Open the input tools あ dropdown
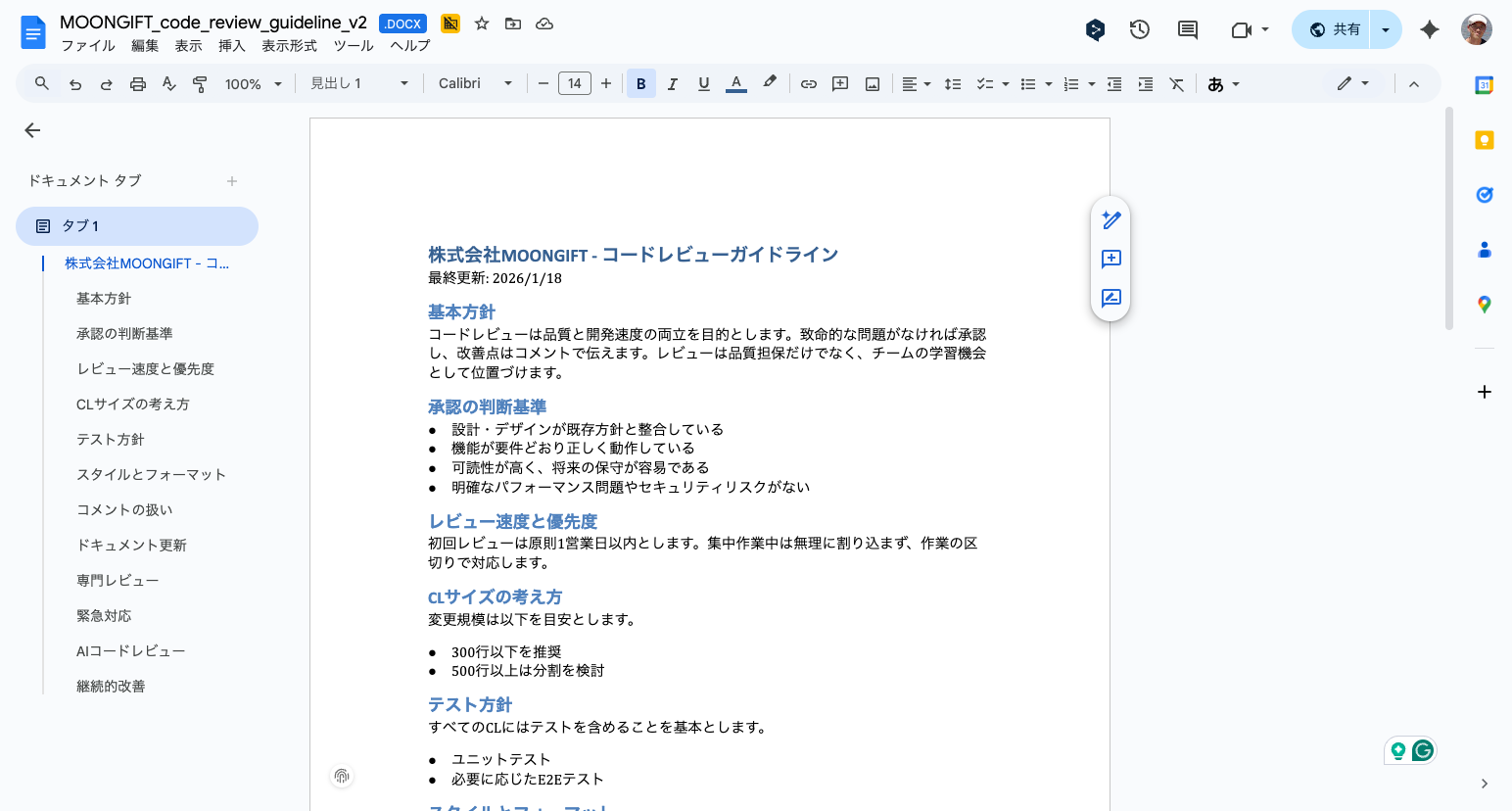Viewport: 1512px width, 811px height. 1223,84
